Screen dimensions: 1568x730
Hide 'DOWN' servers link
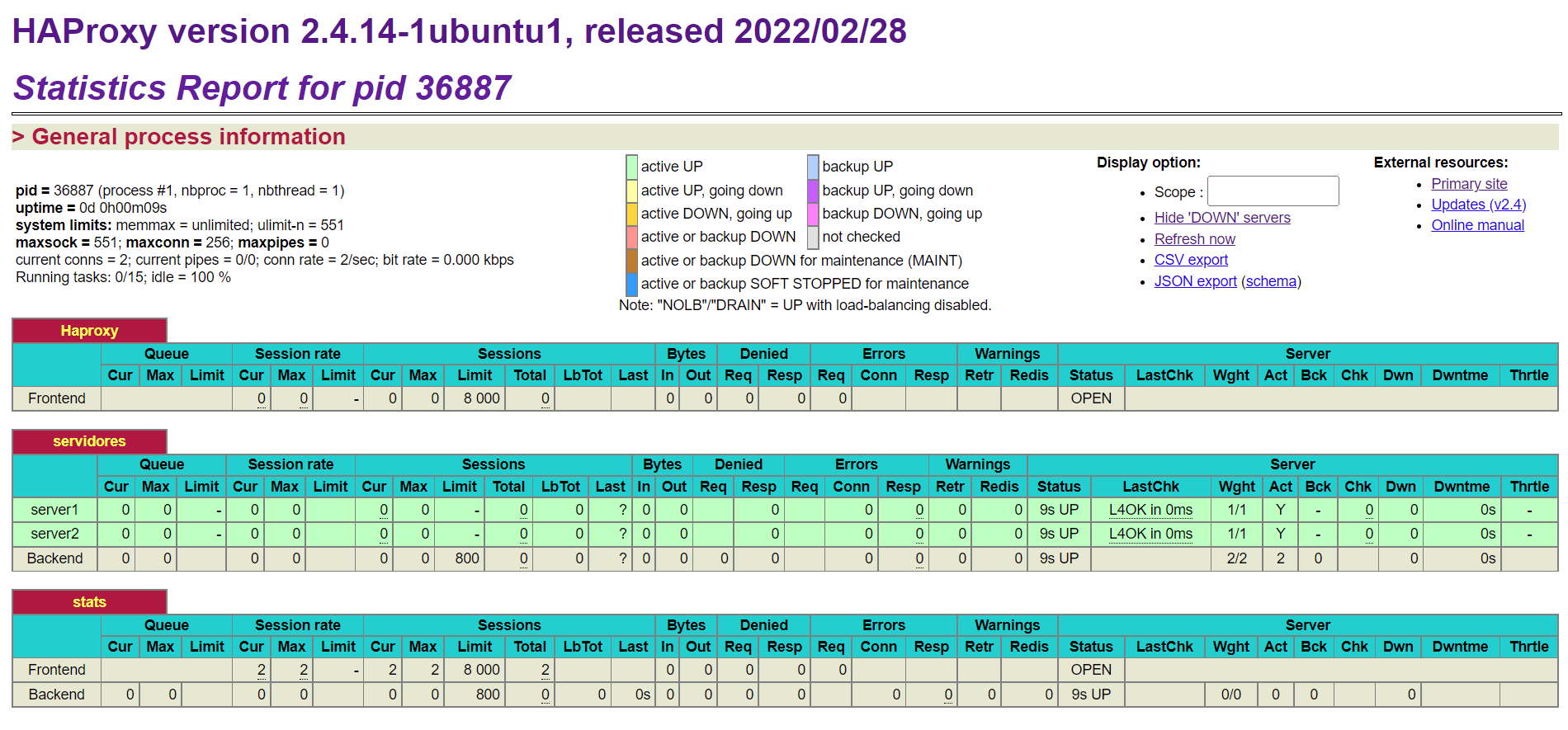[x=1221, y=218]
